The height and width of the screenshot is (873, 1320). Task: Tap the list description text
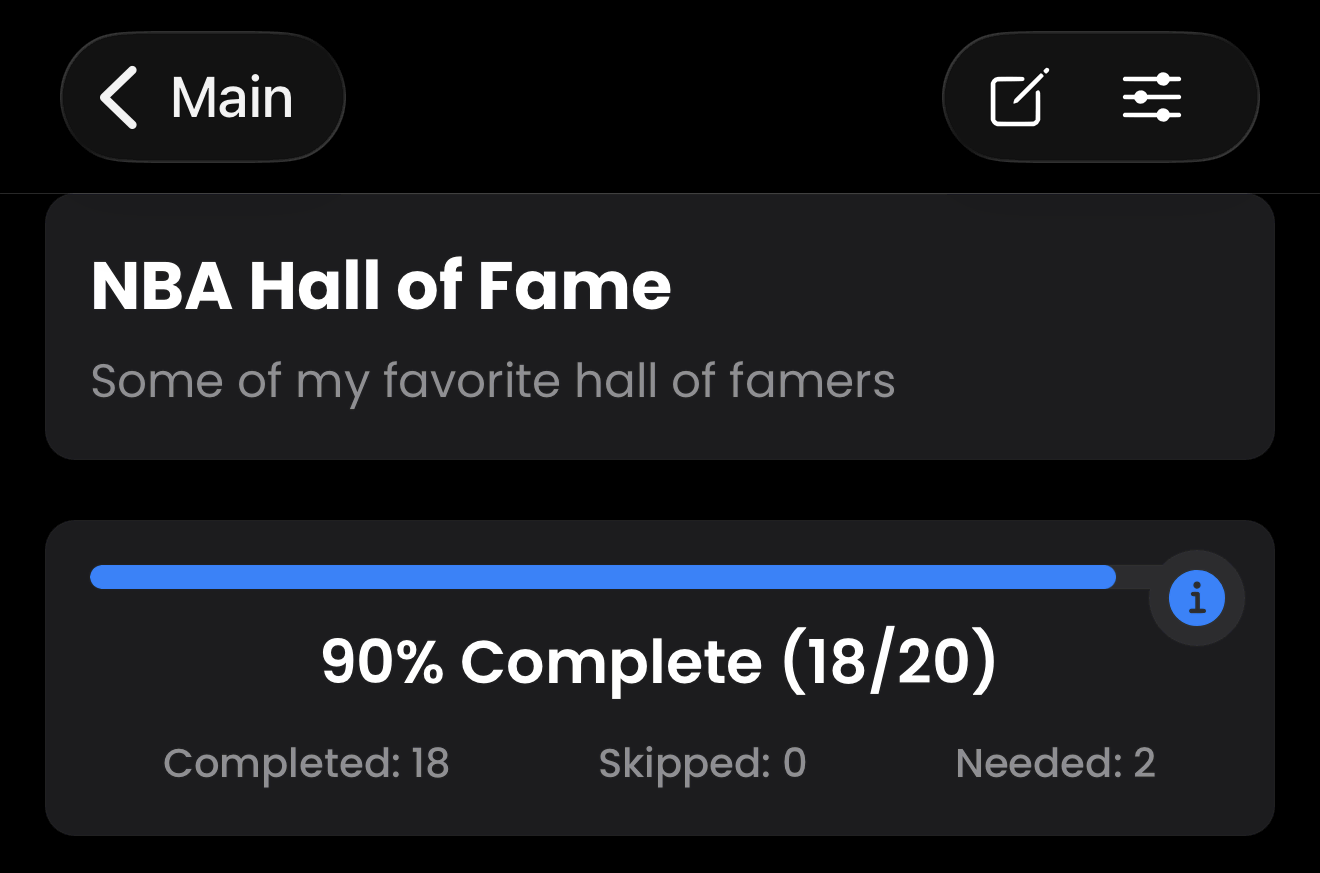pyautogui.click(x=493, y=381)
